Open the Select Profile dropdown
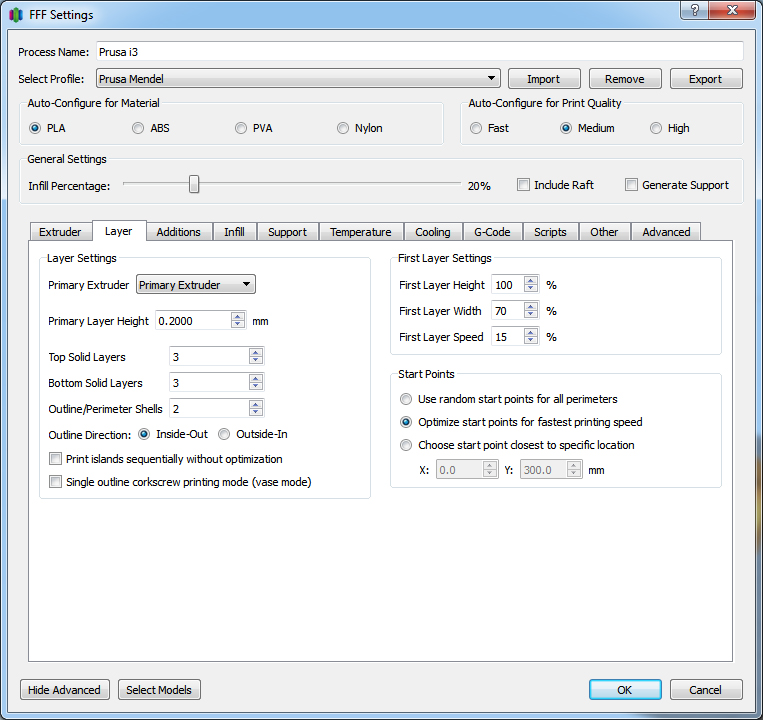Screen dimensions: 763x720 pyautogui.click(x=298, y=78)
